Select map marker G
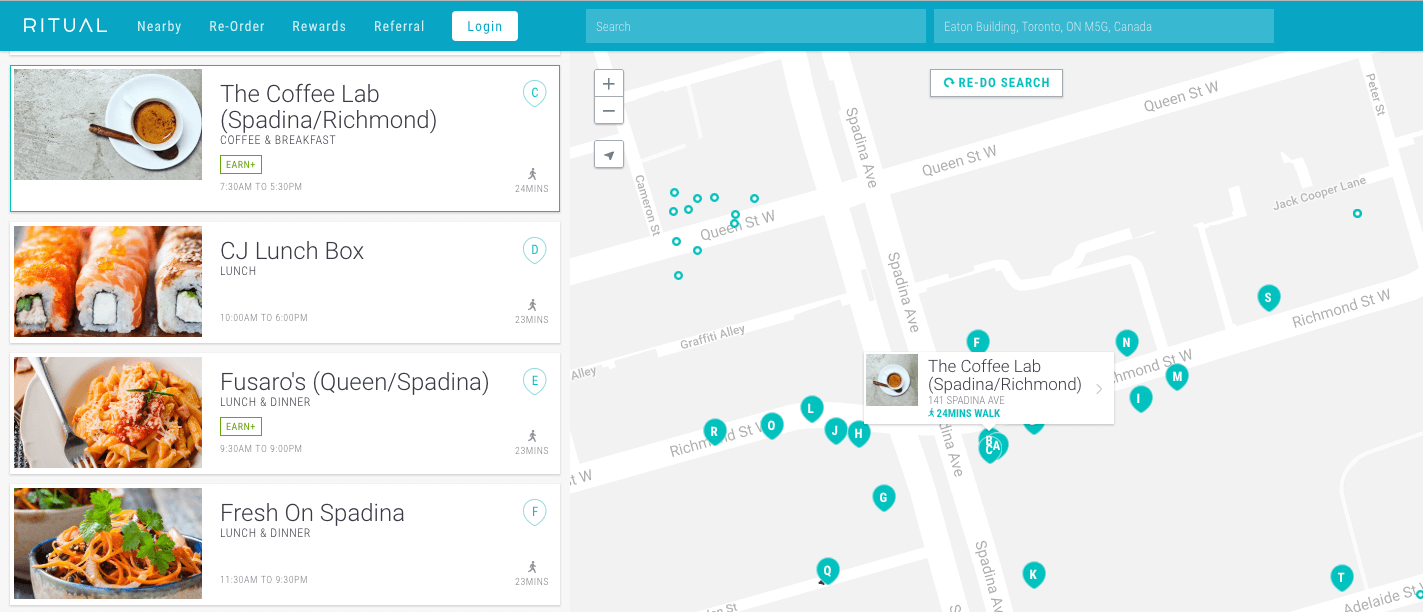This screenshot has height=612, width=1423. click(883, 498)
